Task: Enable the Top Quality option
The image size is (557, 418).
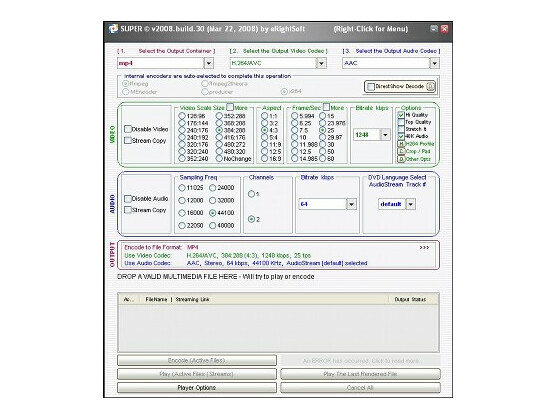Action: [401, 122]
